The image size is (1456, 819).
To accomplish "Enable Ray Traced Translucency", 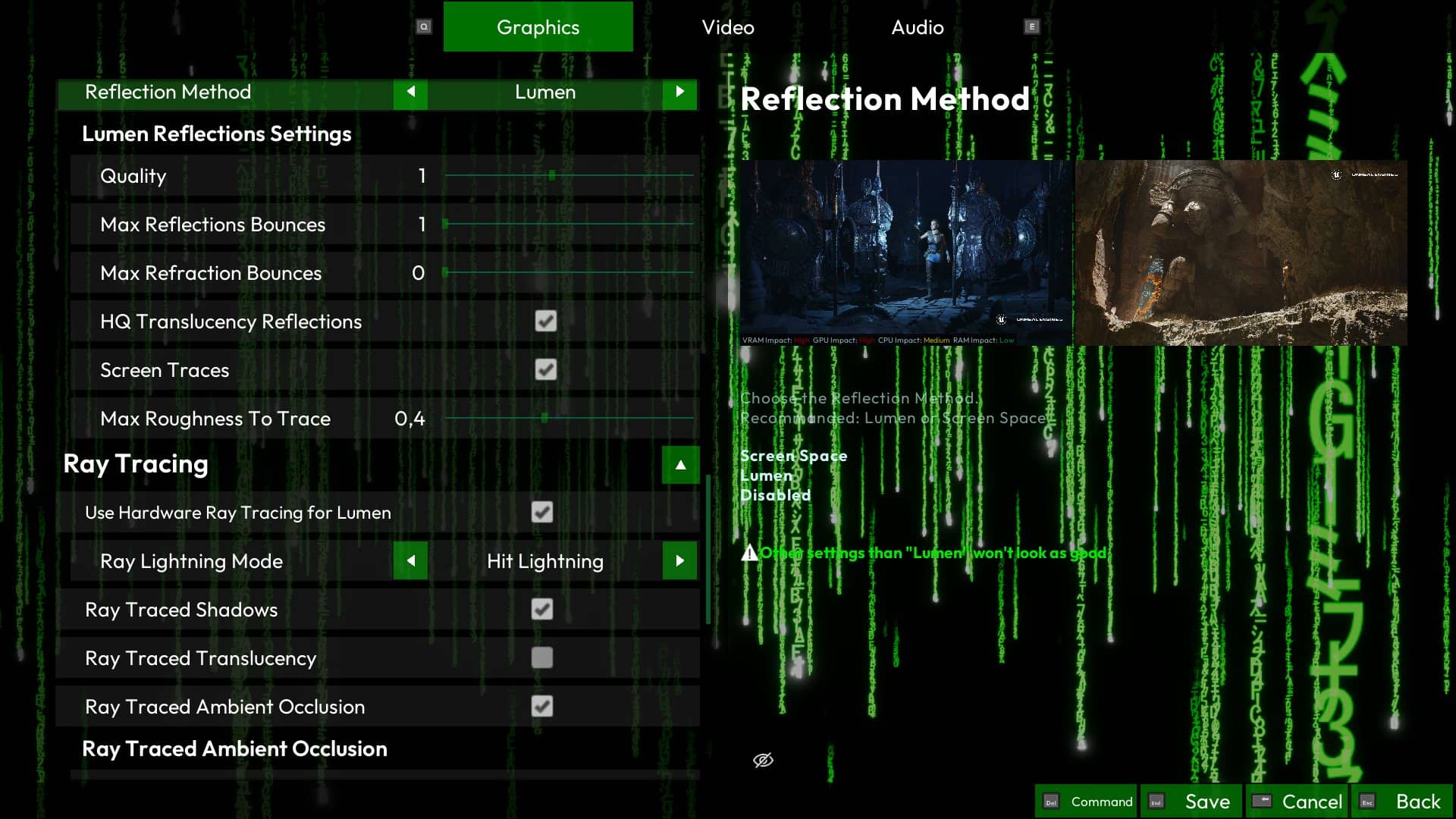I will pos(542,658).
